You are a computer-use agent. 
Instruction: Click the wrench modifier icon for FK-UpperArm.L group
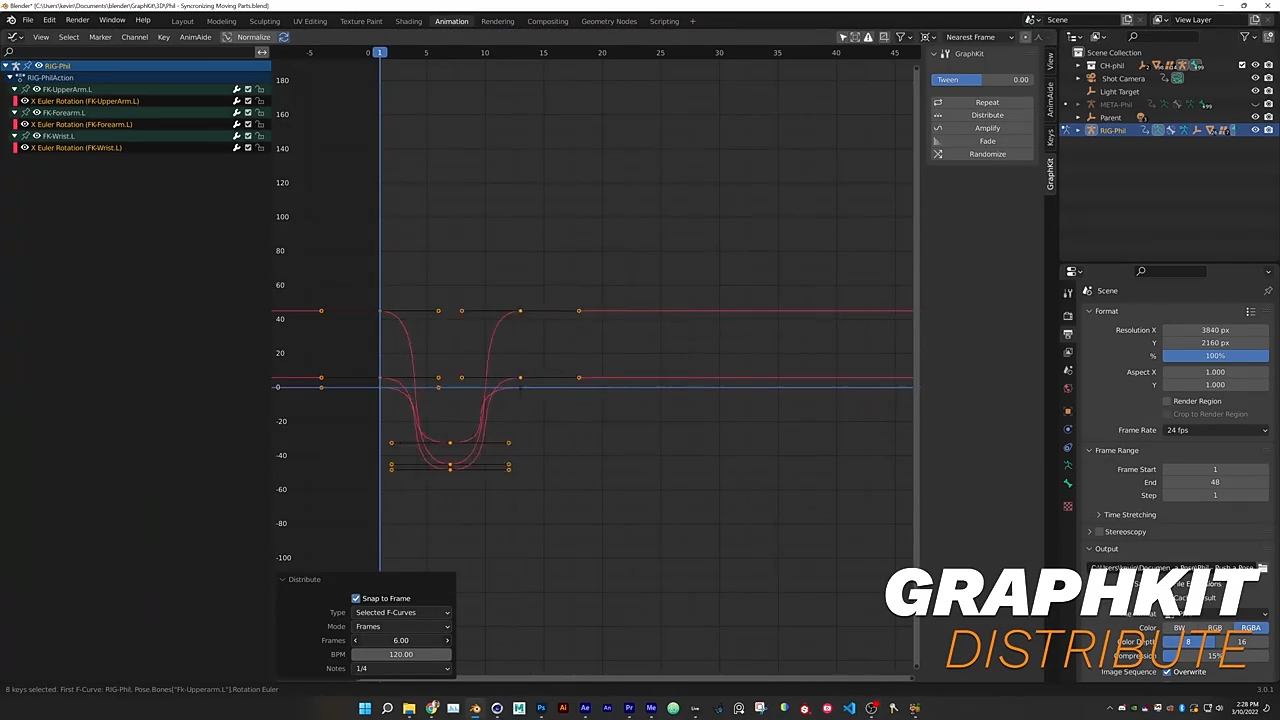pyautogui.click(x=237, y=89)
